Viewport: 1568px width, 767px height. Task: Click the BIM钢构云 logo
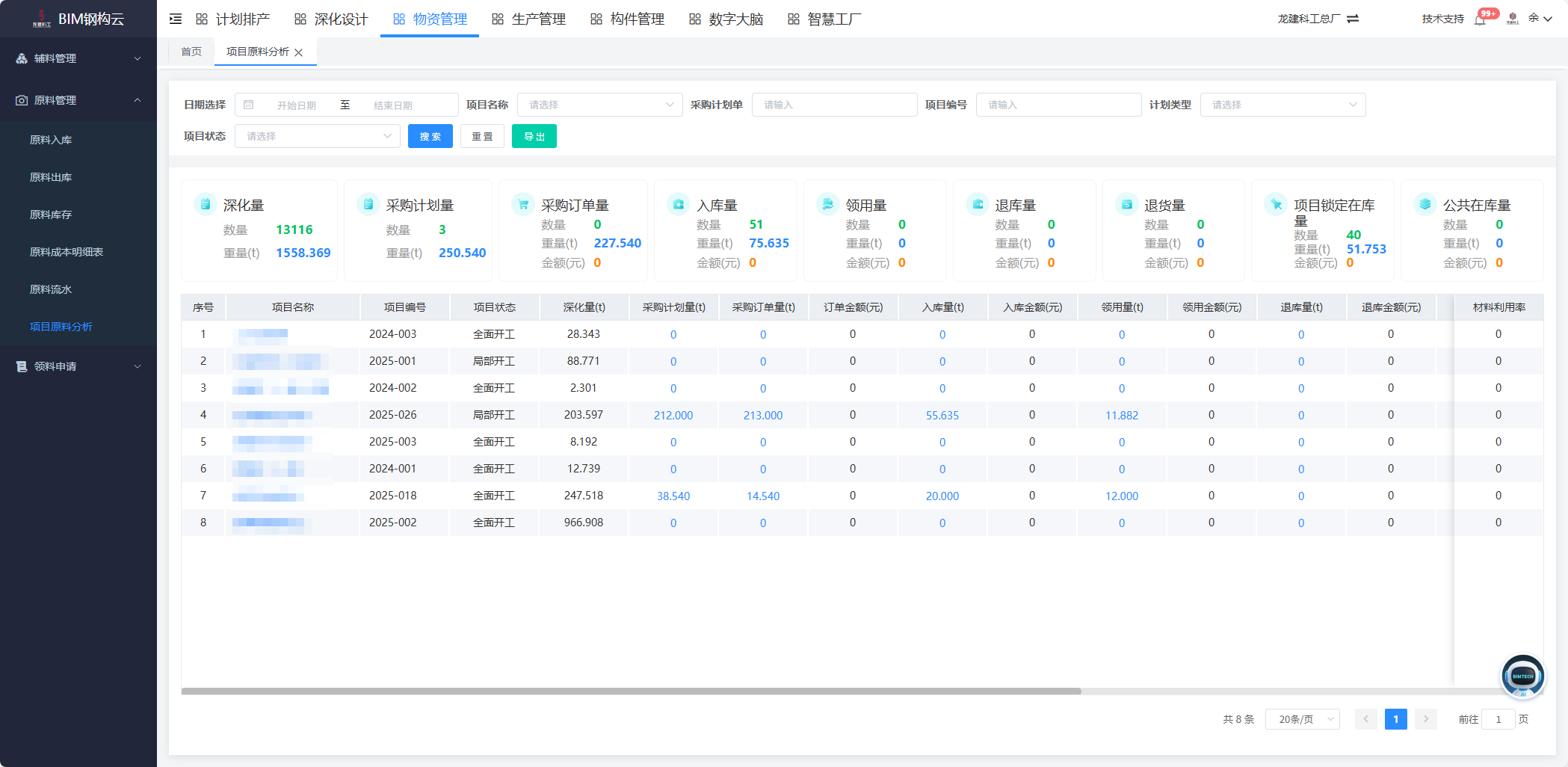coord(78,19)
